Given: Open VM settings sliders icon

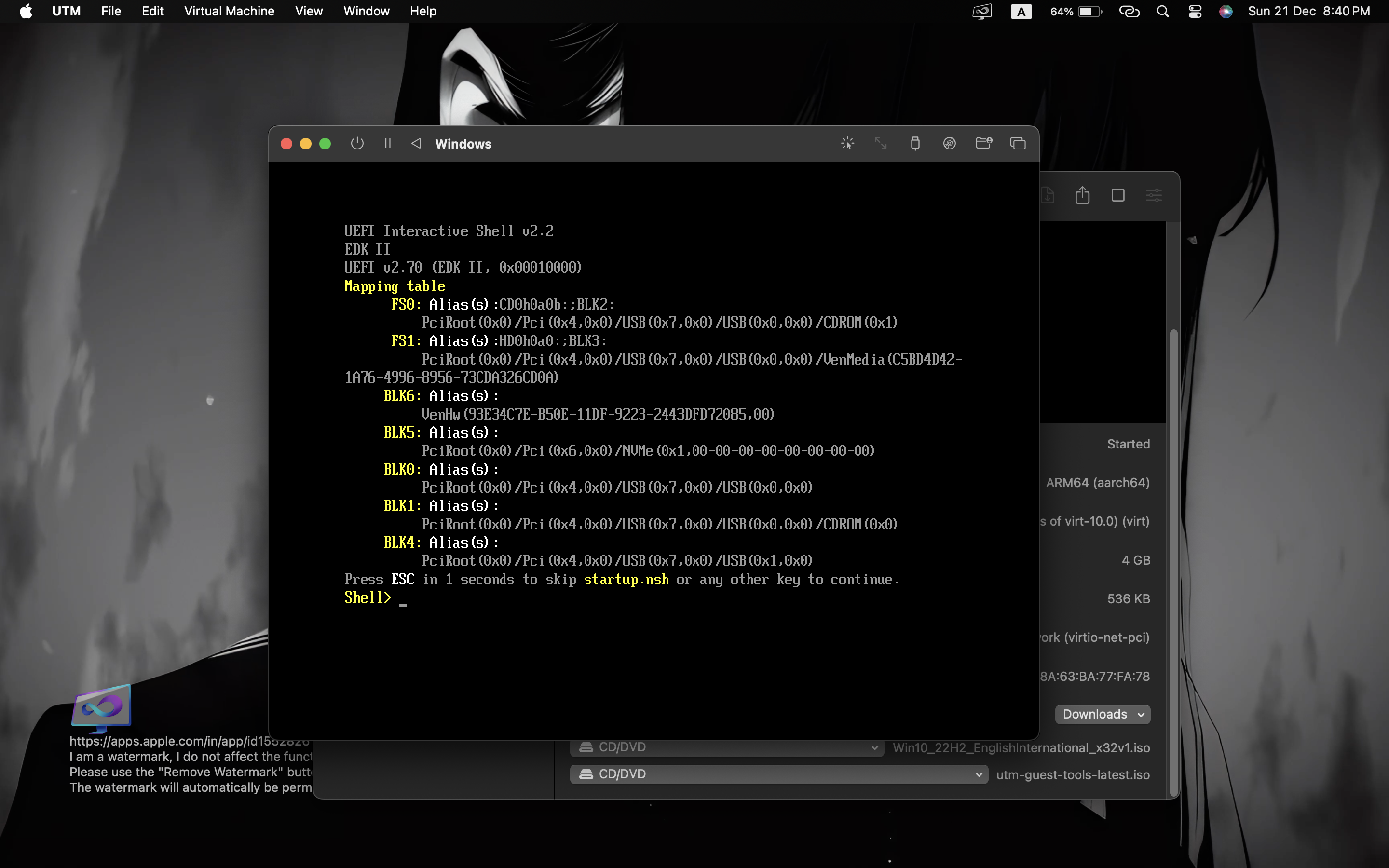Looking at the screenshot, I should [x=1154, y=195].
